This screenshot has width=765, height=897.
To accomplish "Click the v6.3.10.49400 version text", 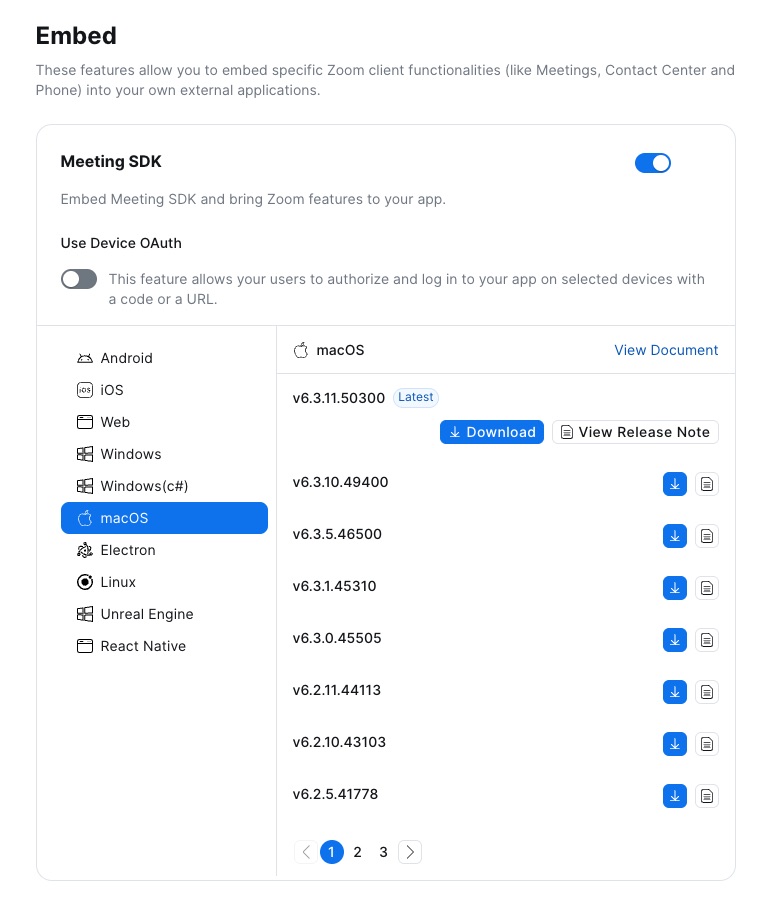I will (x=340, y=482).
